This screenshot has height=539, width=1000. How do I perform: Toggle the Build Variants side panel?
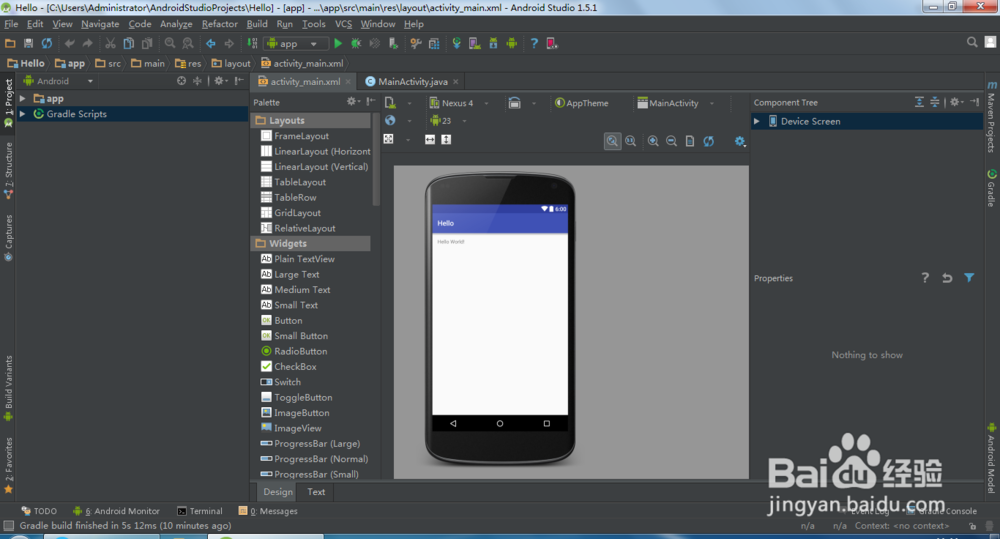(x=8, y=388)
